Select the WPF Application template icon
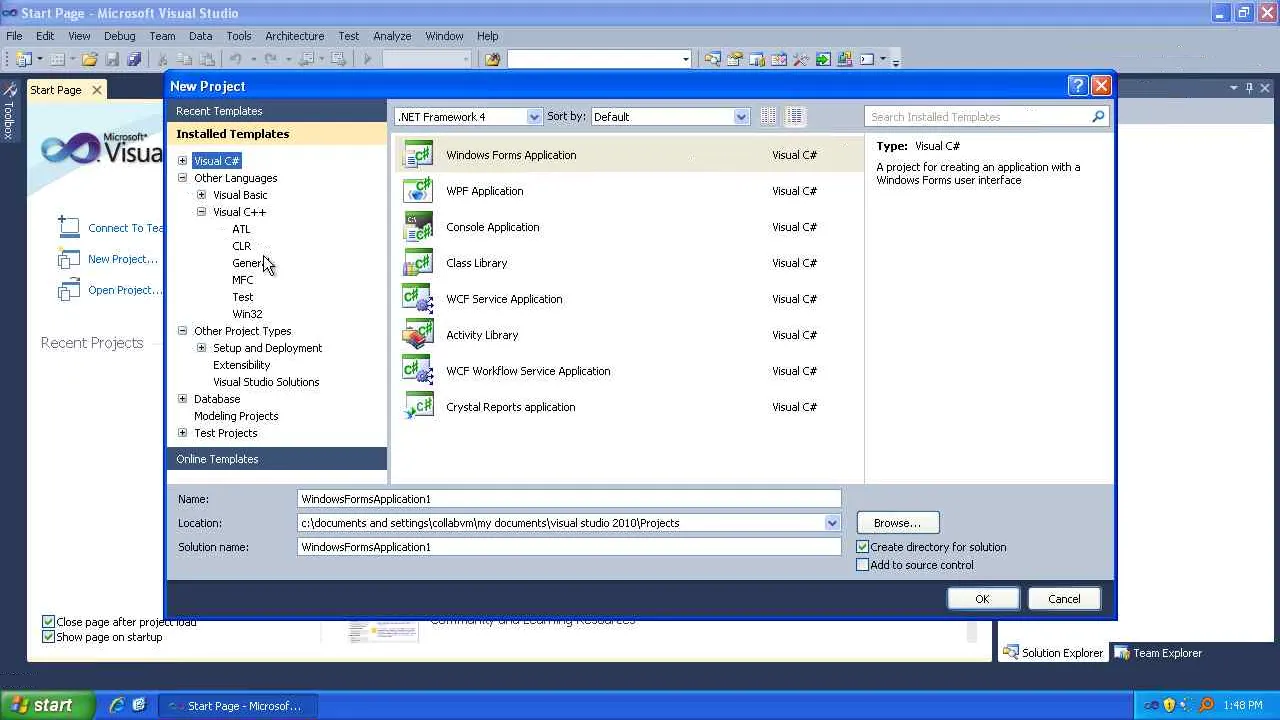The image size is (1280, 720). point(418,191)
